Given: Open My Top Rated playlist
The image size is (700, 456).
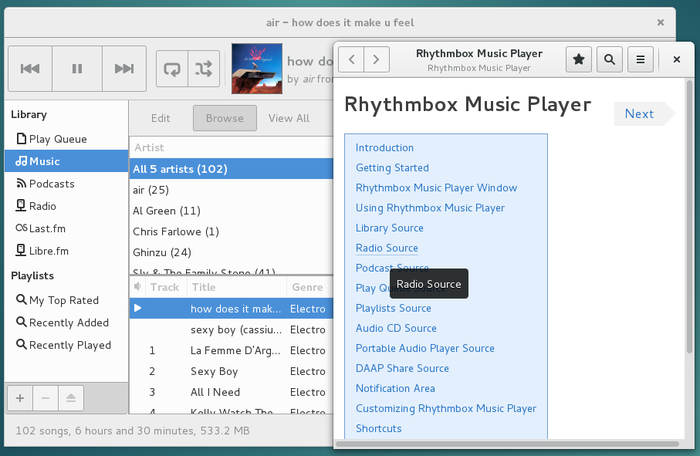Looking at the screenshot, I should point(66,300).
